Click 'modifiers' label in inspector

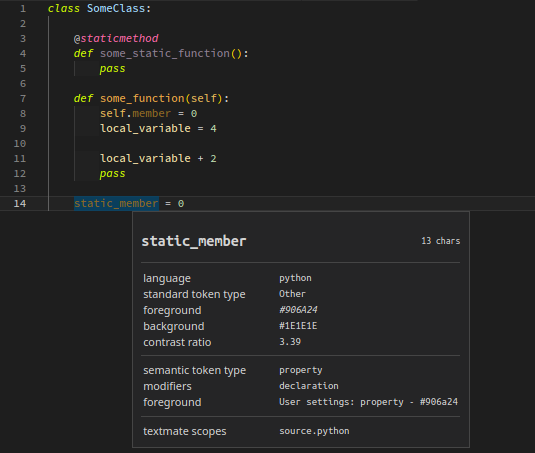tap(167, 386)
